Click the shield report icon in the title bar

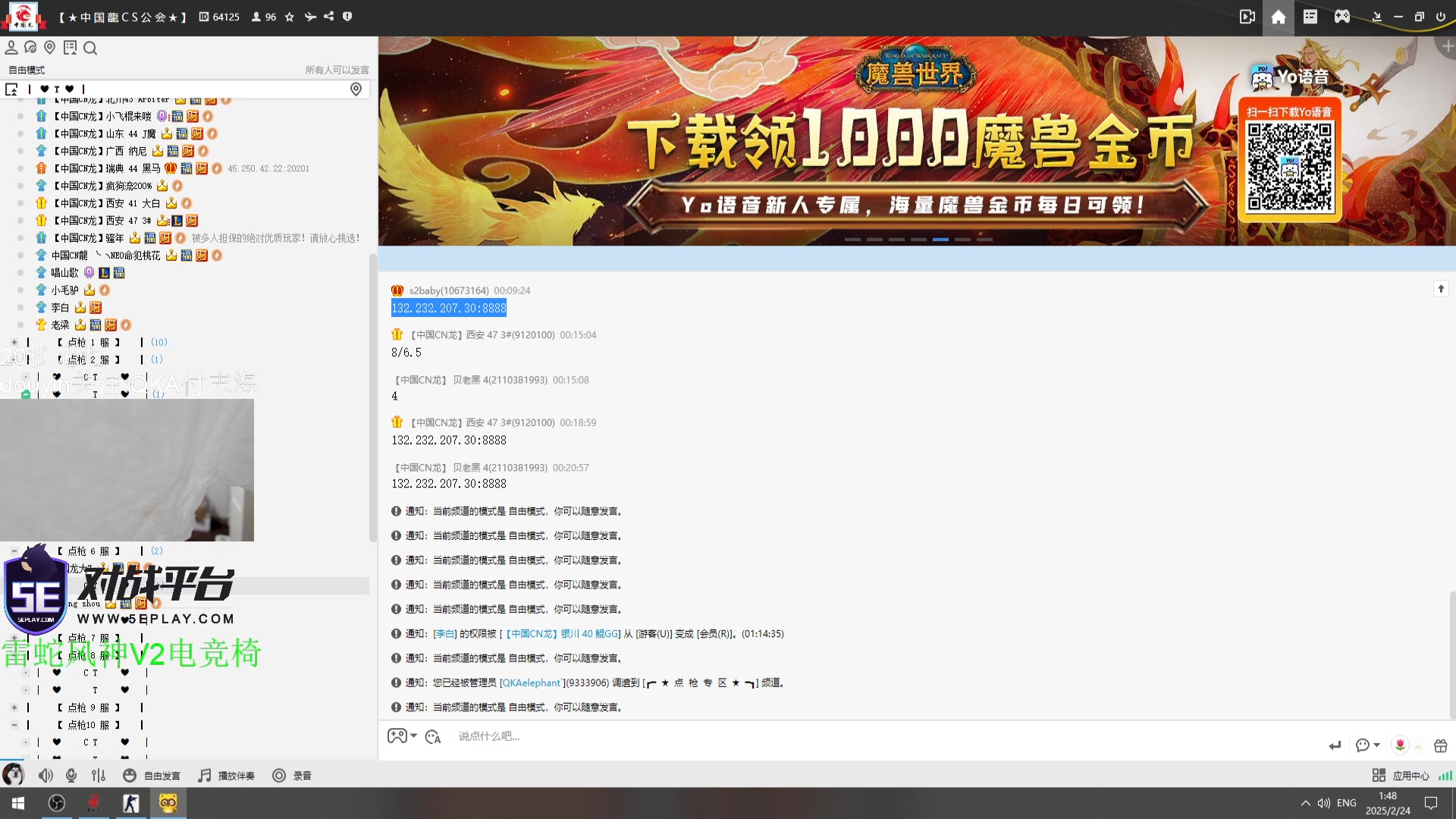pos(347,17)
